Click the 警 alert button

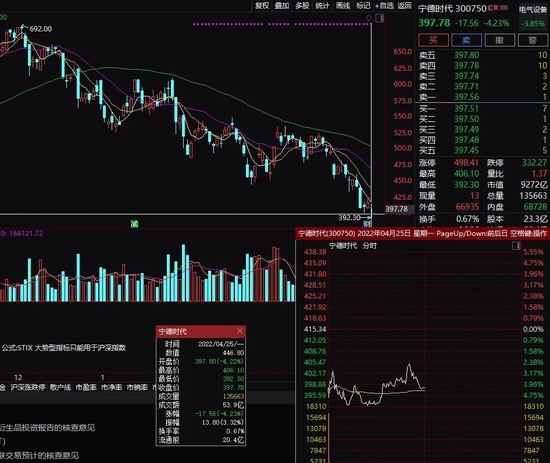coord(532,40)
